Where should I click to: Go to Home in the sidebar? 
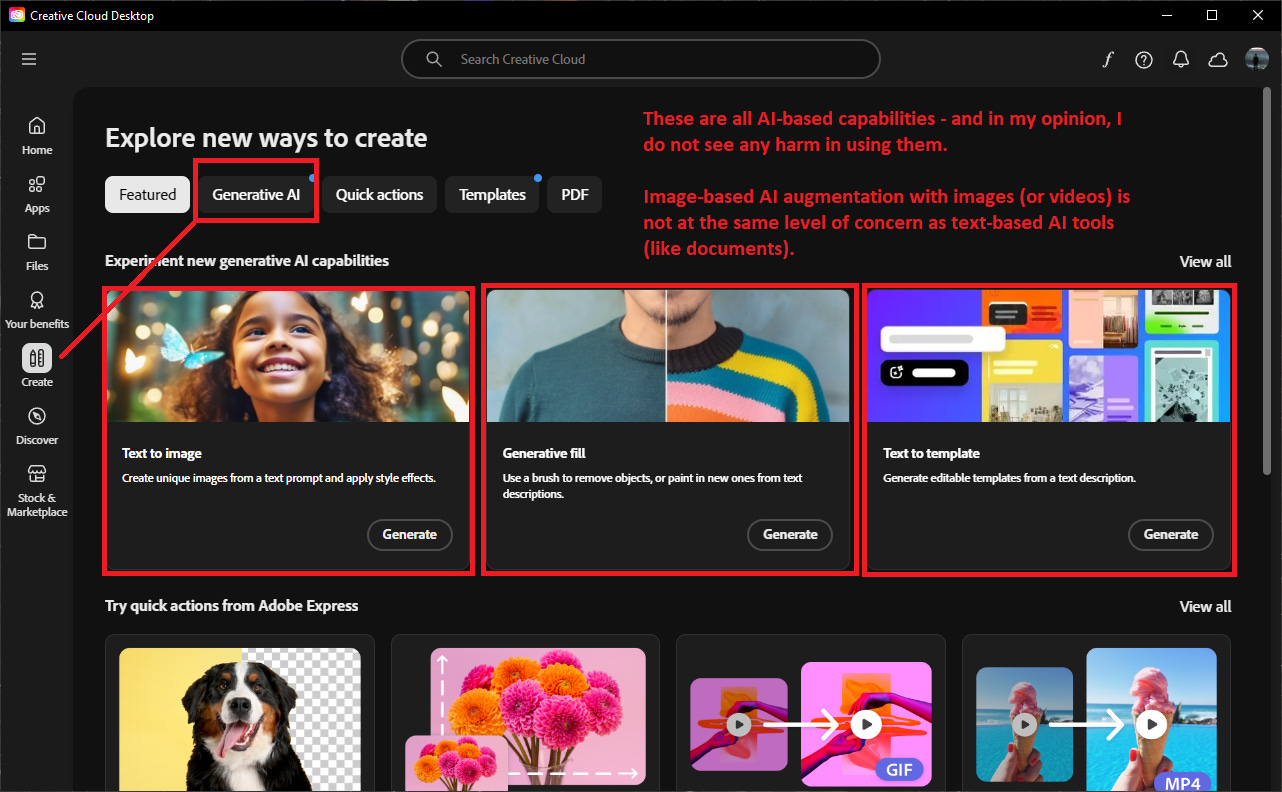[37, 135]
